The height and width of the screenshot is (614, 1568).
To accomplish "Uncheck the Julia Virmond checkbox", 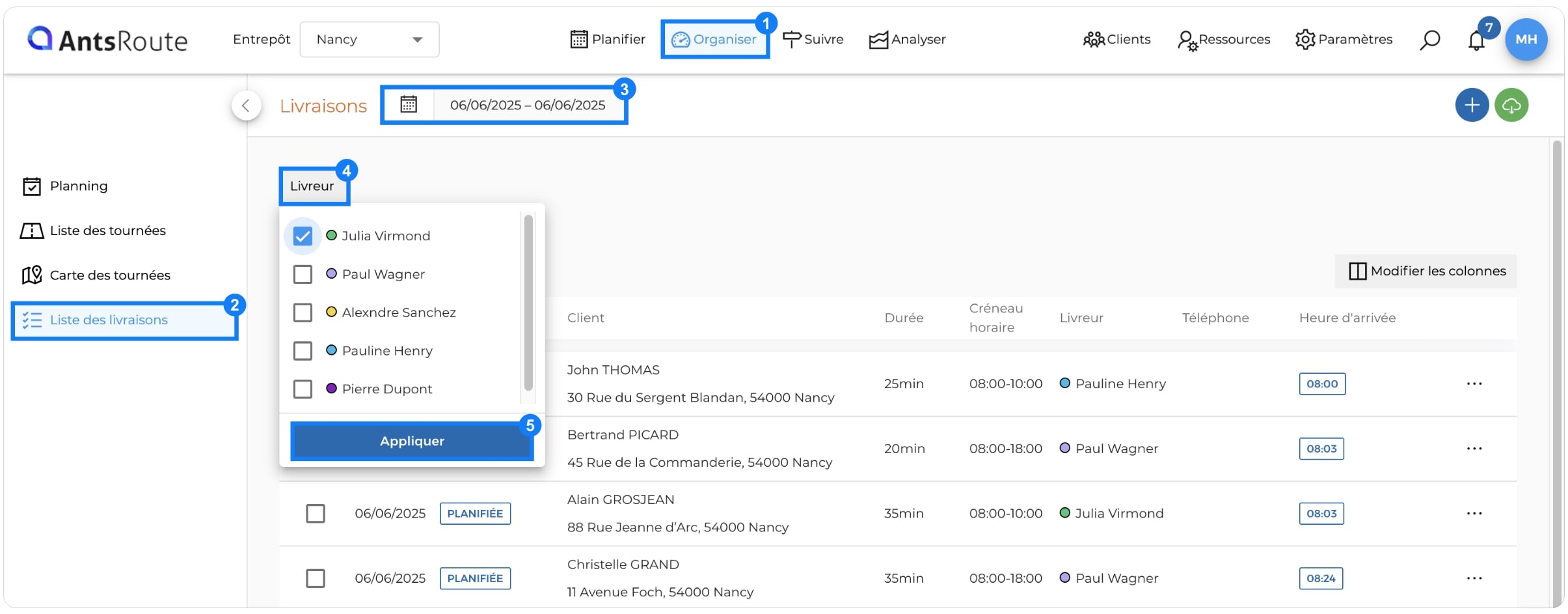I will [x=303, y=236].
